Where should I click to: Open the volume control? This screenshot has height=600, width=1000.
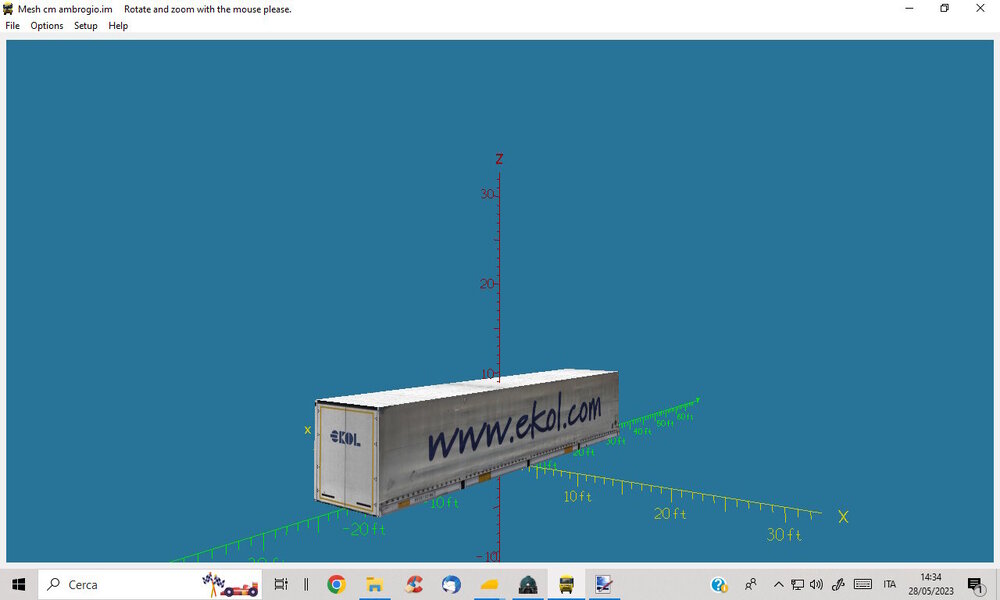point(816,584)
